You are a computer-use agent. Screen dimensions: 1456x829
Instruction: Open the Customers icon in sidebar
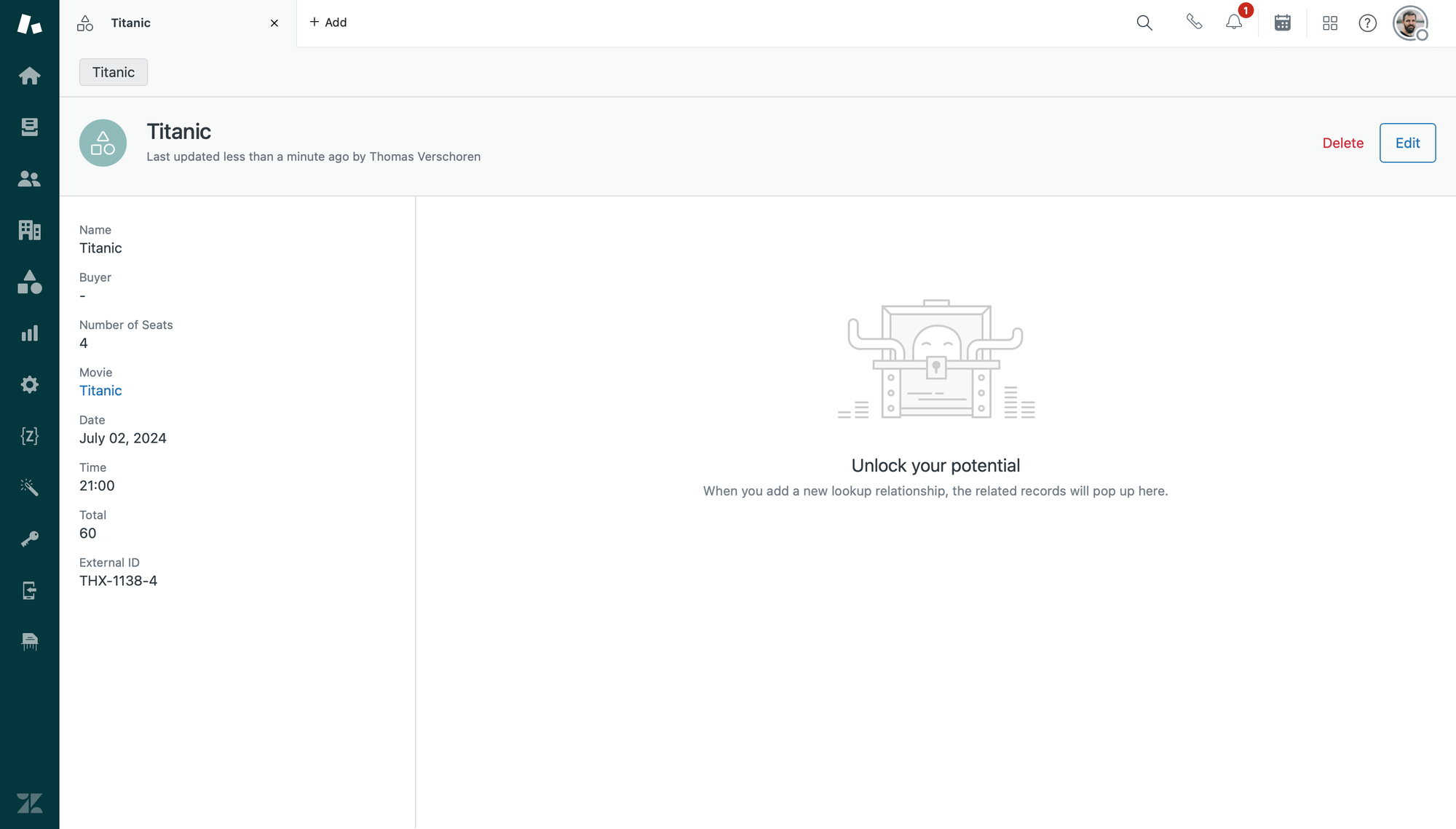pos(29,179)
